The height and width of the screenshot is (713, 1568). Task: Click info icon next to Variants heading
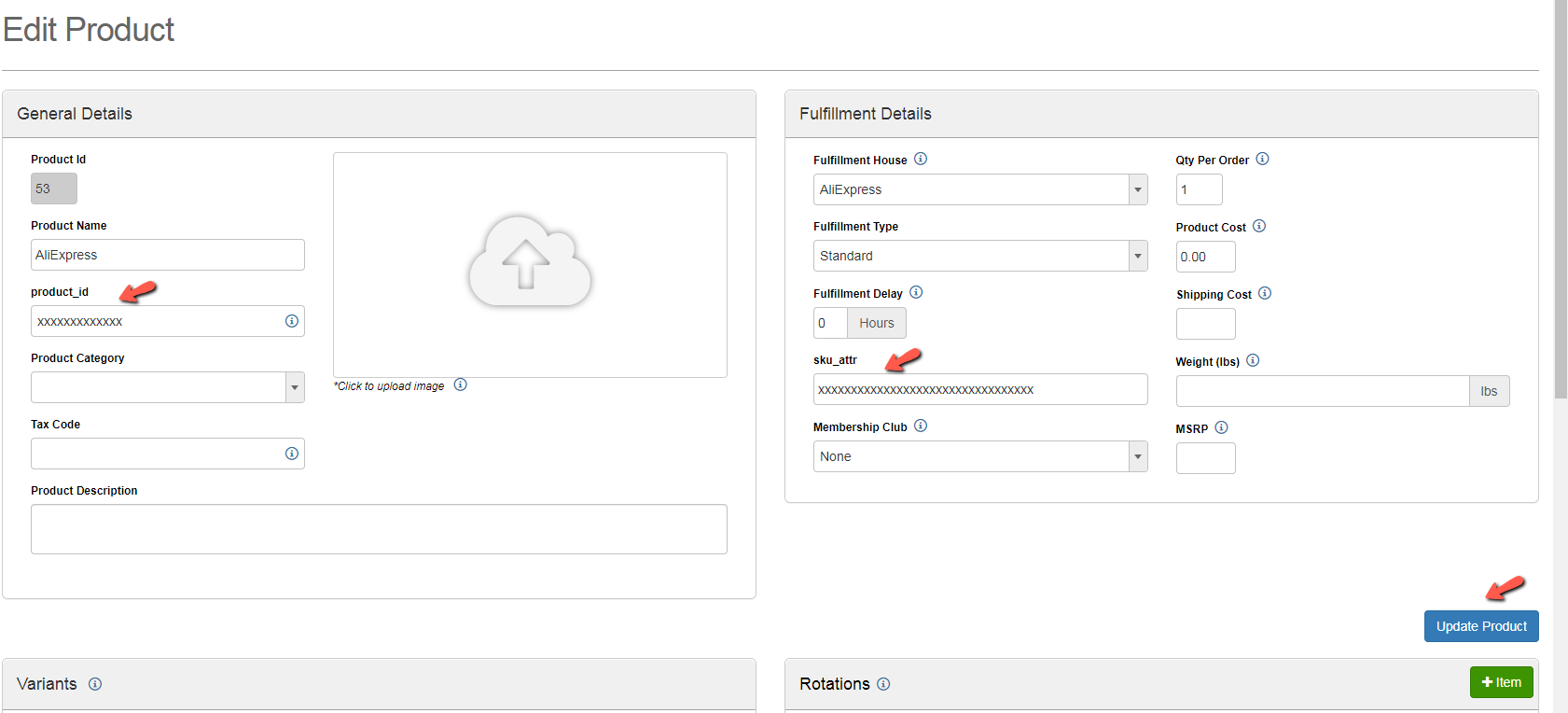(95, 684)
